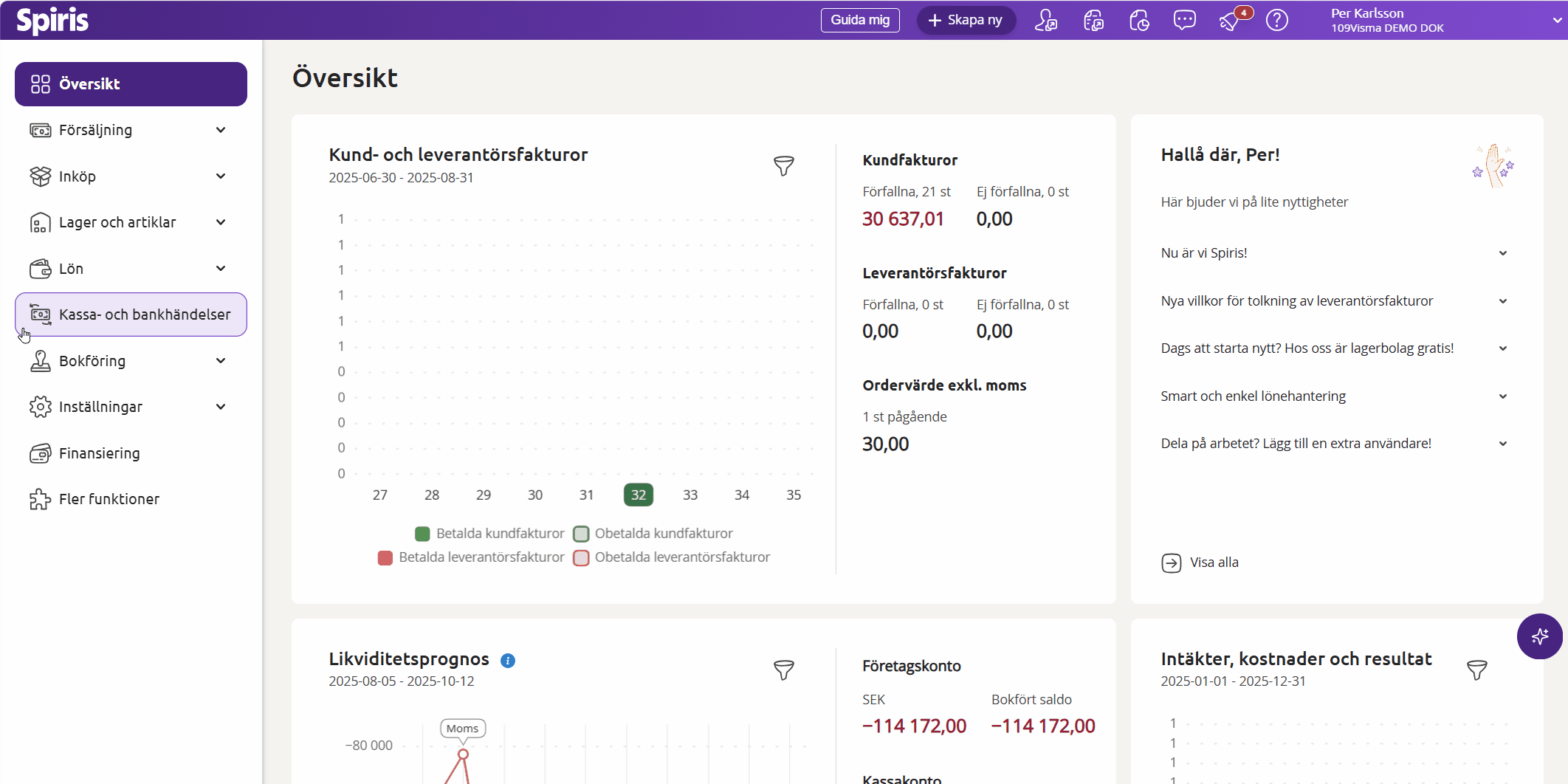Open the purple AI assistant sparkle button
Screen dimensions: 1568x784
coord(1539,636)
